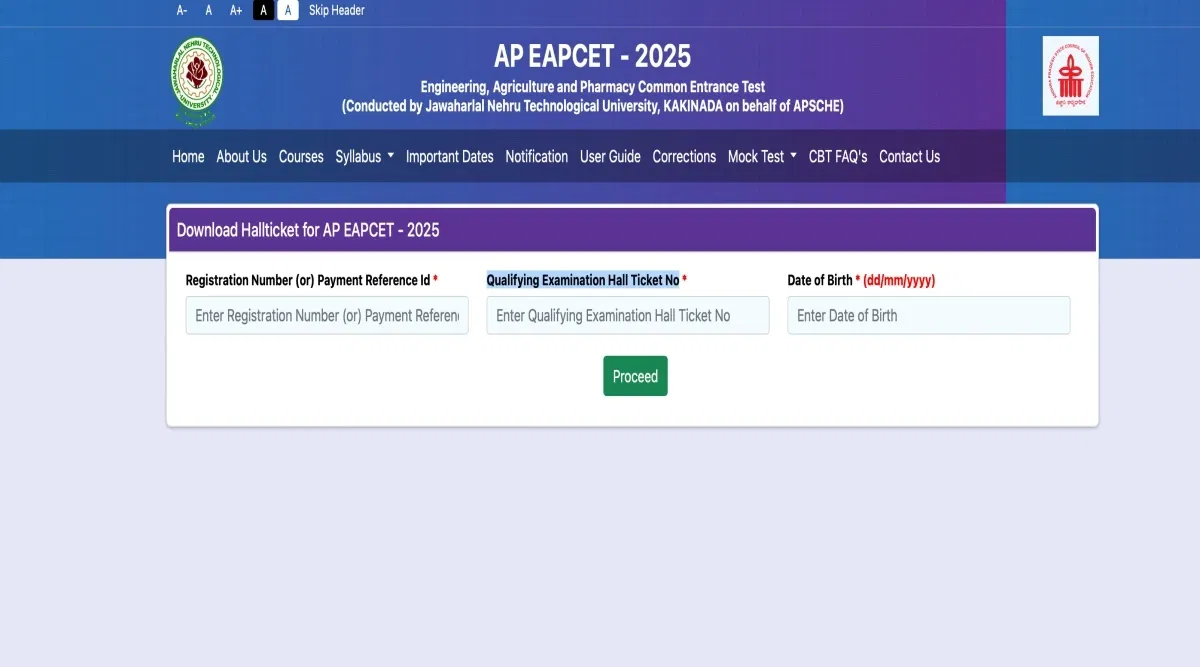
Task: Switch to black high-contrast theme
Action: click(263, 10)
